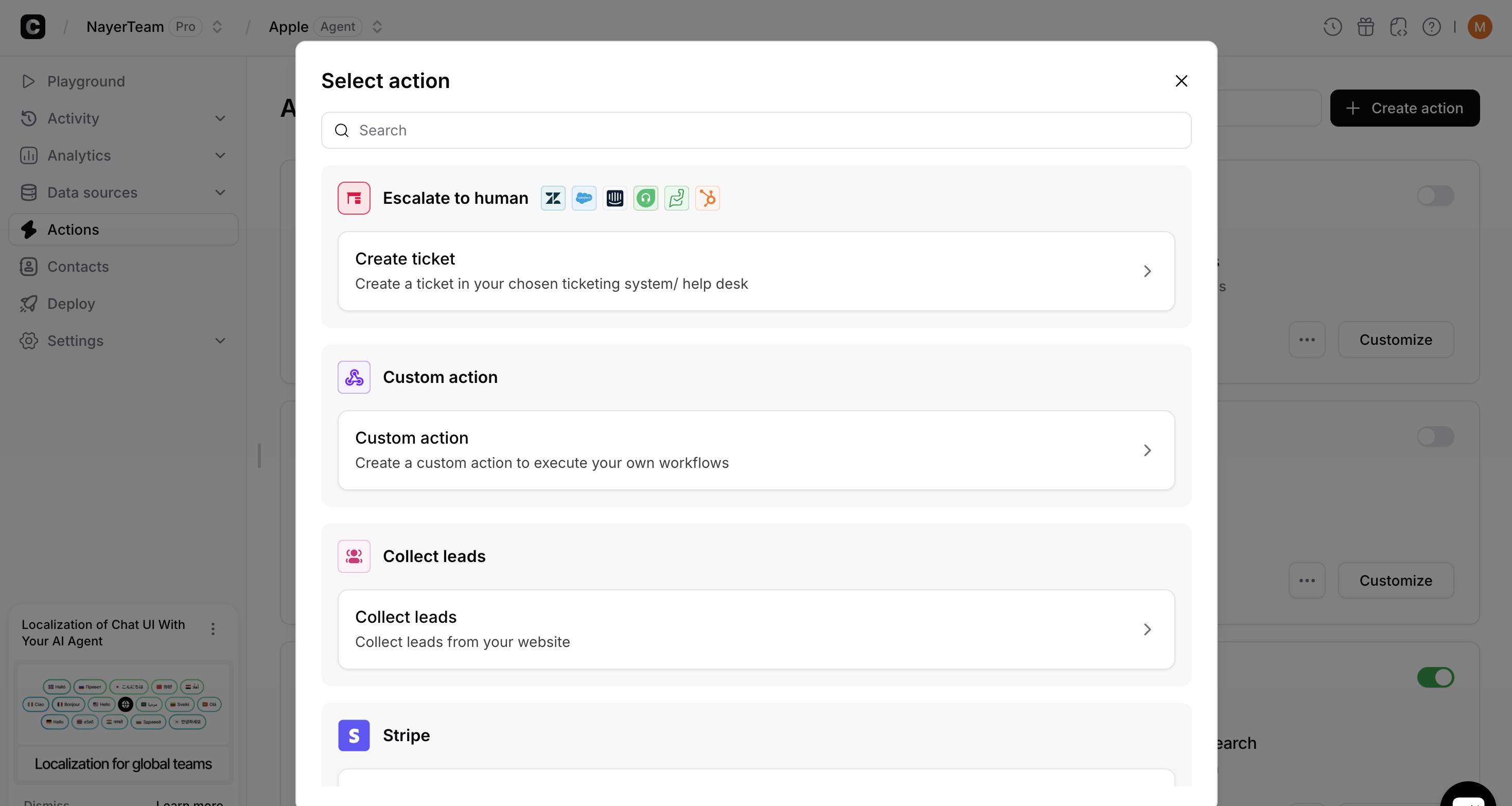Expand the Data sources sidebar section

click(x=220, y=192)
